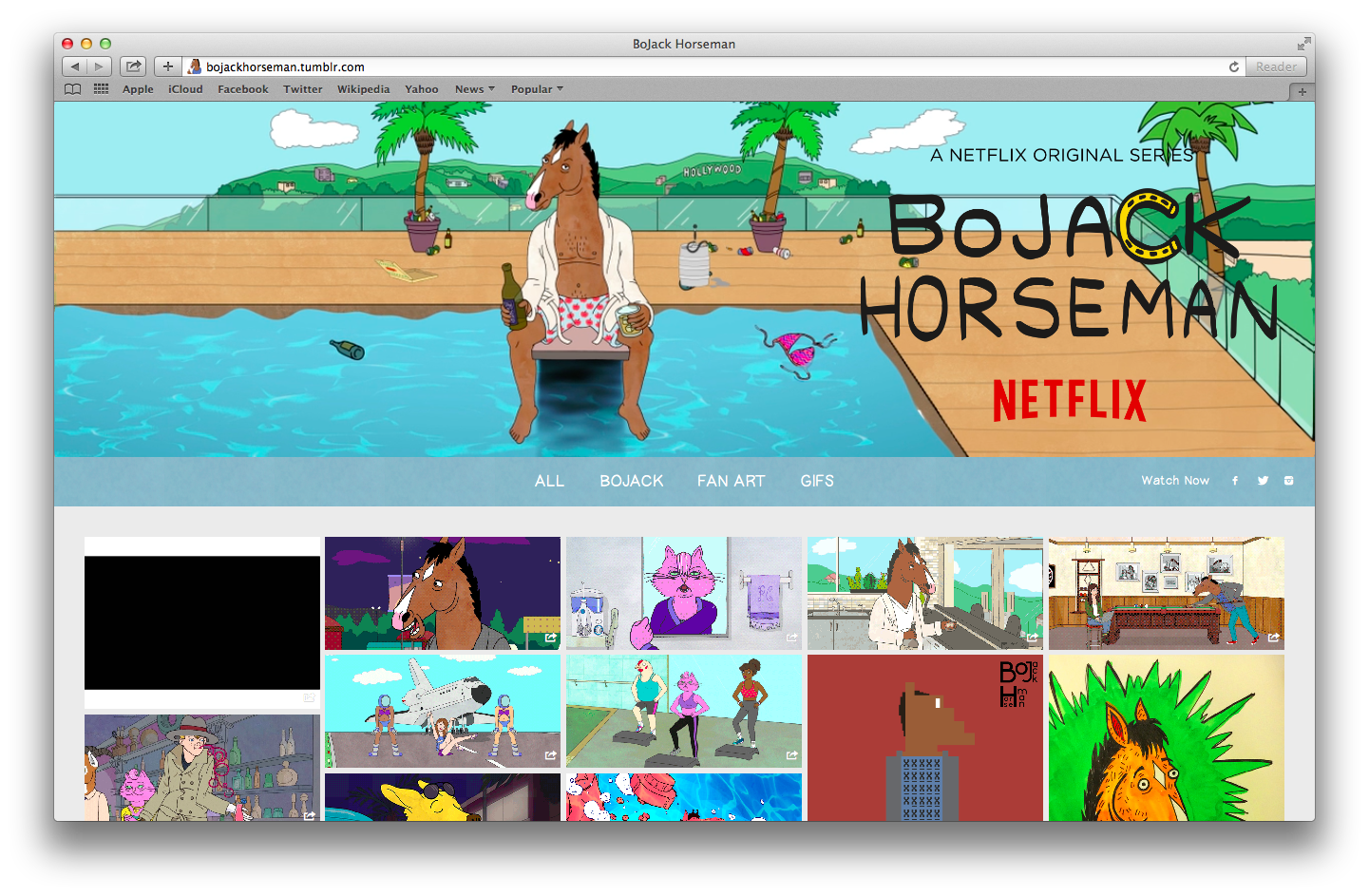This screenshot has height=896, width=1369.
Task: Share the pink cat mirror post via its arrow icon
Action: click(x=791, y=638)
